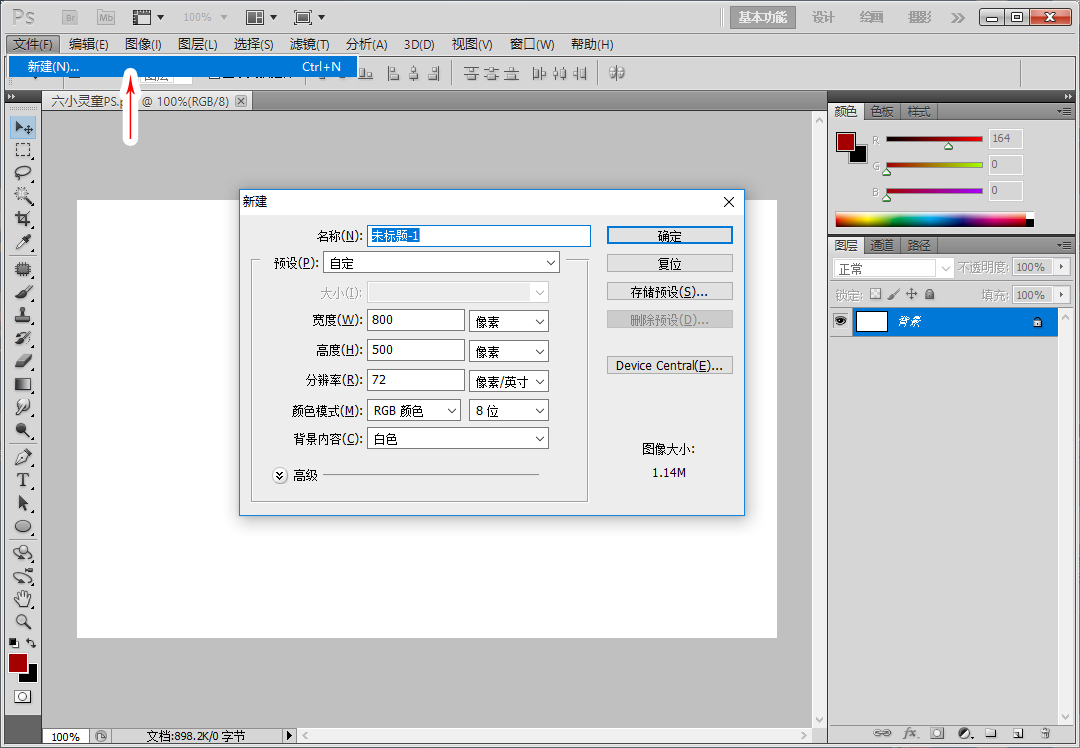Choose 新建(N)... from the File menu

pos(183,67)
